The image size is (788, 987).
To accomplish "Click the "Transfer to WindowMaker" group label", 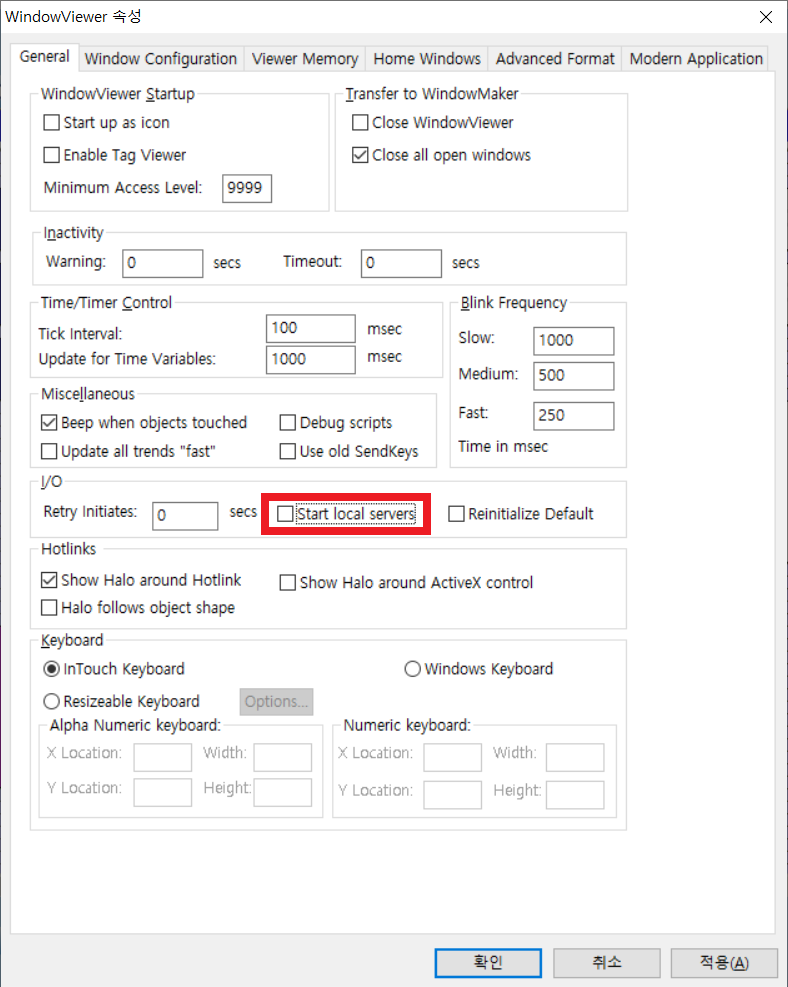I will click(432, 94).
